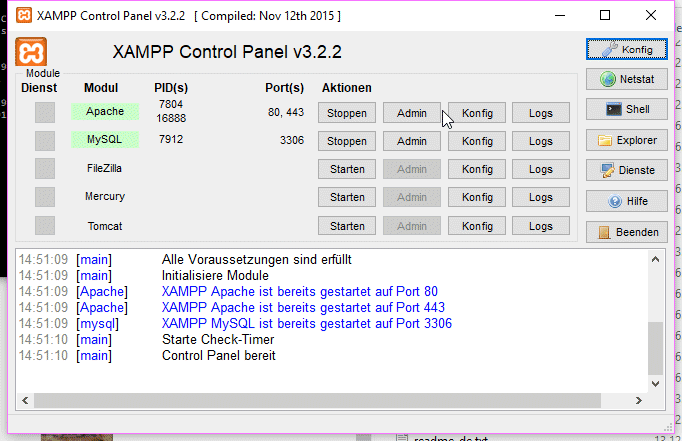Open Dienste services window

[626, 170]
